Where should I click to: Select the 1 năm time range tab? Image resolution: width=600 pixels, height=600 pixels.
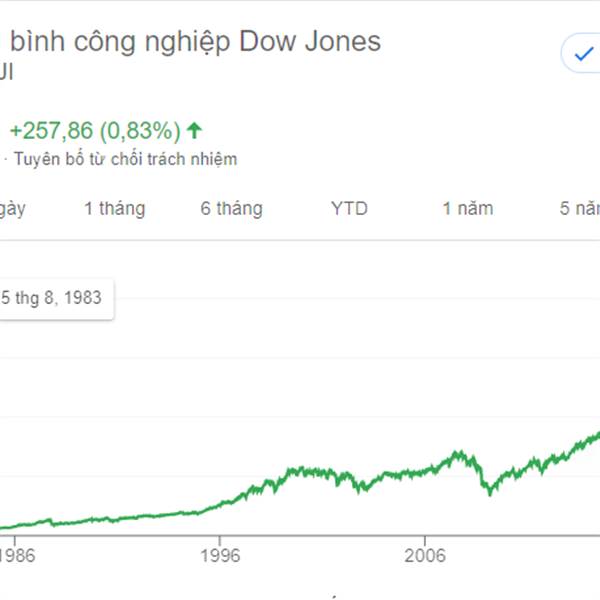pos(468,209)
